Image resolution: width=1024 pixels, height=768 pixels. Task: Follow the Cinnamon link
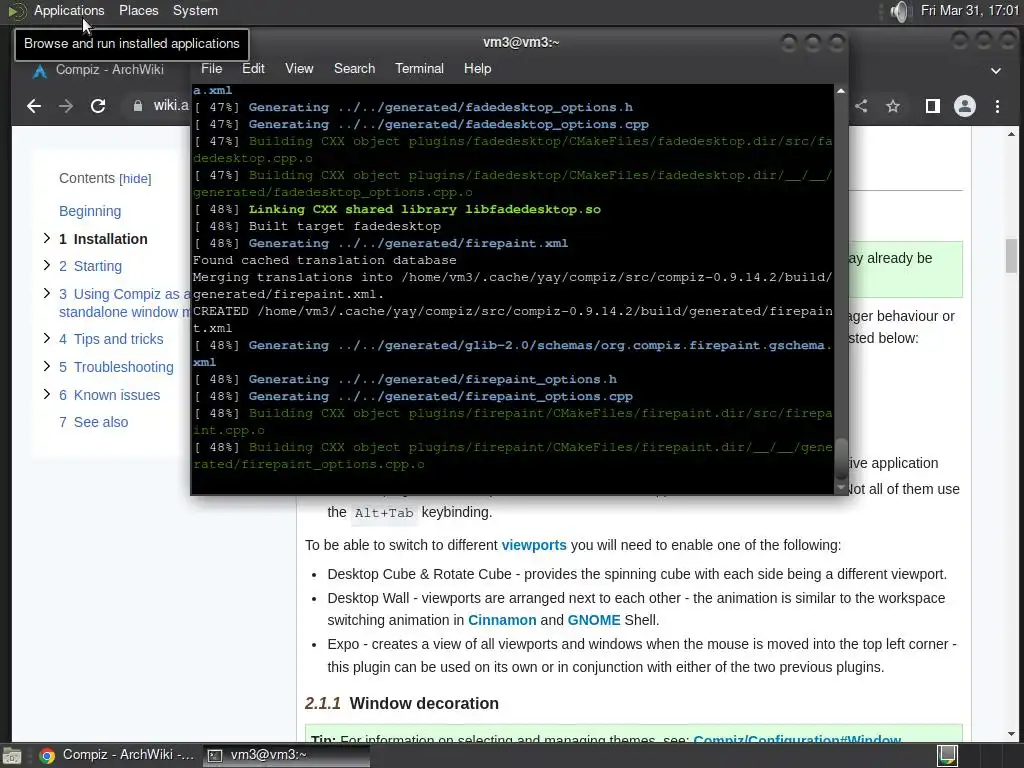(502, 620)
